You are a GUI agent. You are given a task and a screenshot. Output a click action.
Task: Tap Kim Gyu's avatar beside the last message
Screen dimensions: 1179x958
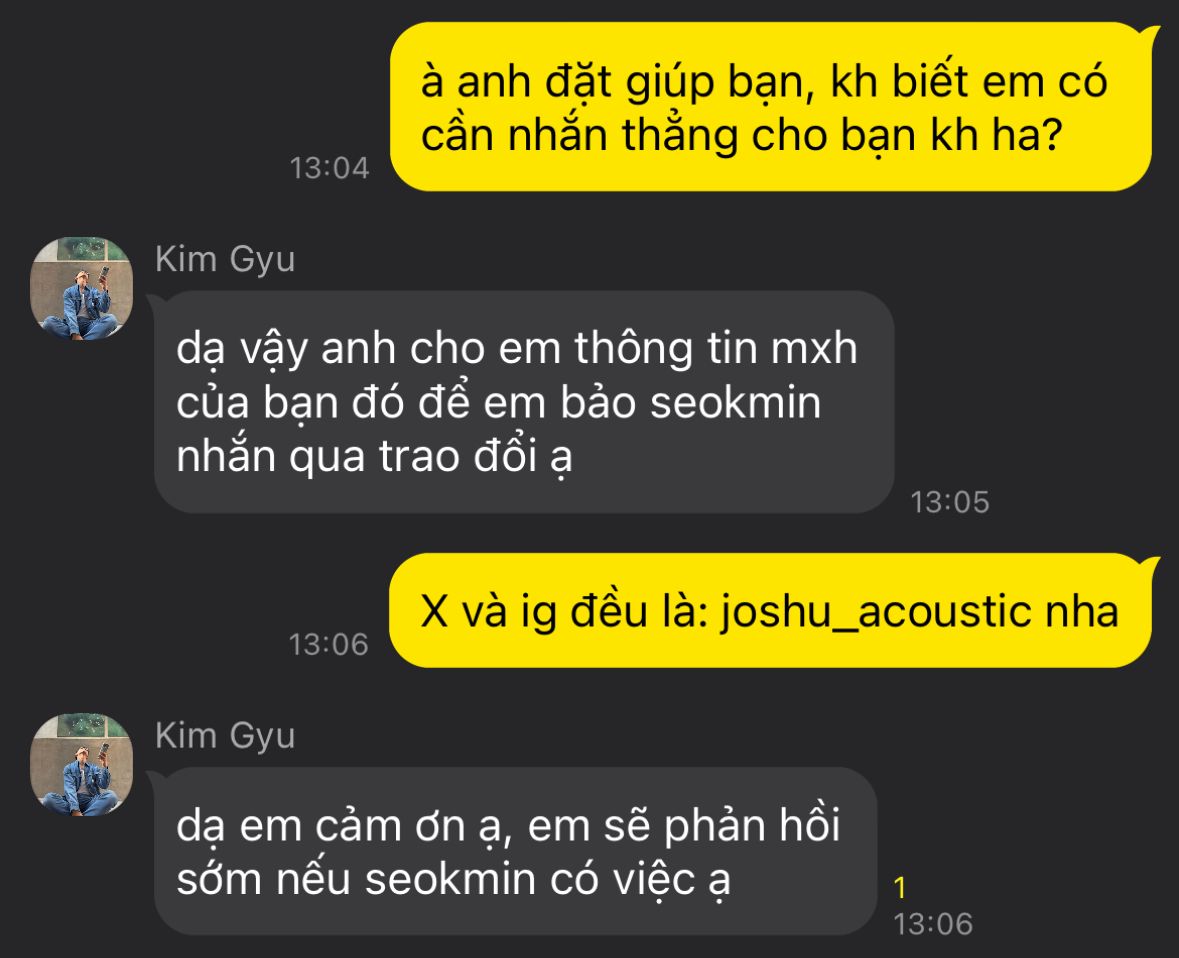[x=81, y=765]
